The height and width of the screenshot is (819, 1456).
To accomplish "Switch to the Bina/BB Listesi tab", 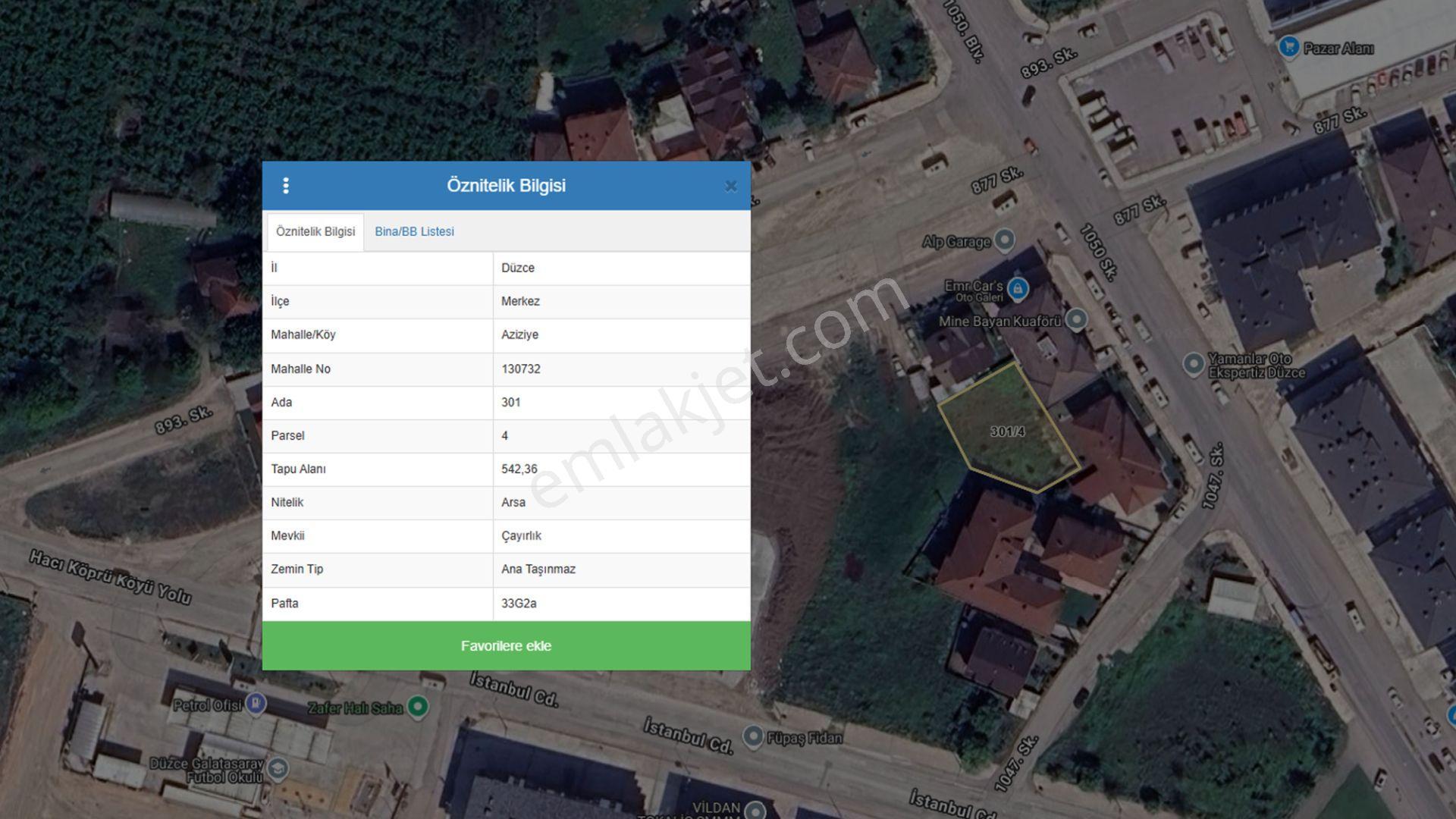I will pos(414,231).
